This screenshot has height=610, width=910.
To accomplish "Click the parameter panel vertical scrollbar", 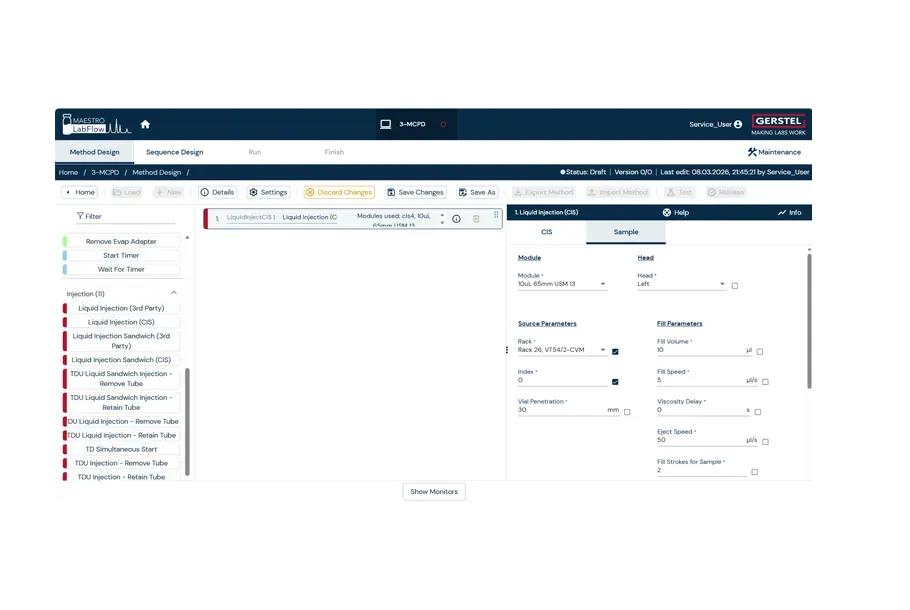I will coord(810,320).
